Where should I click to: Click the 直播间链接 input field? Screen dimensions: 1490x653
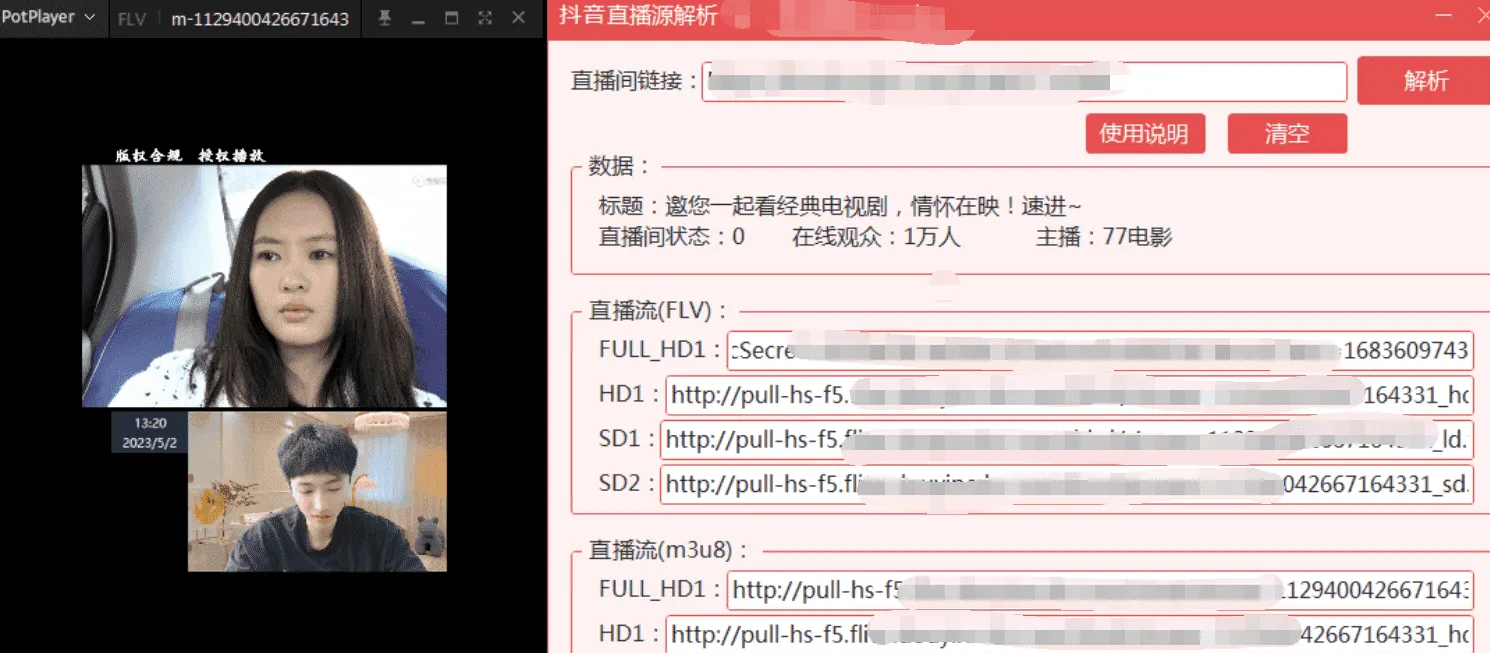pyautogui.click(x=1024, y=82)
